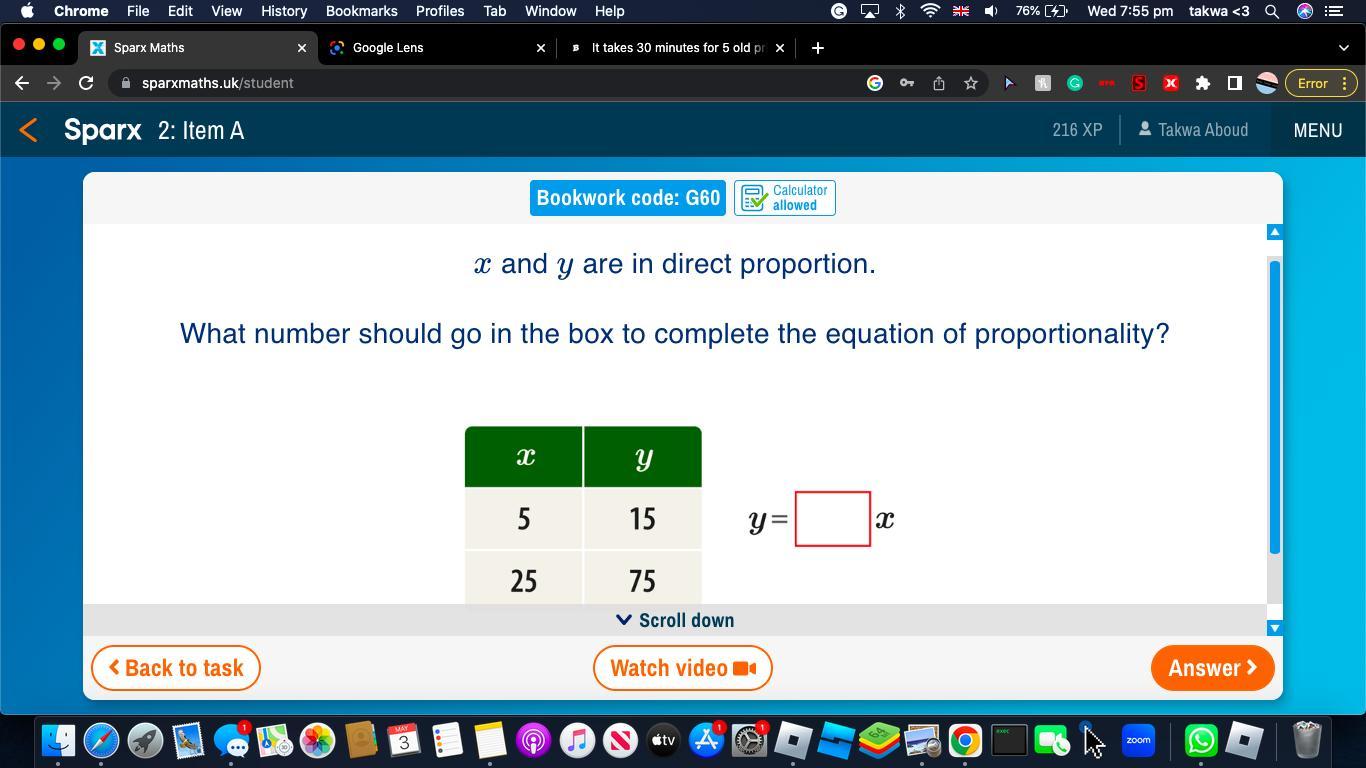Open a new tab with plus icon
The height and width of the screenshot is (768, 1366).
coord(817,47)
